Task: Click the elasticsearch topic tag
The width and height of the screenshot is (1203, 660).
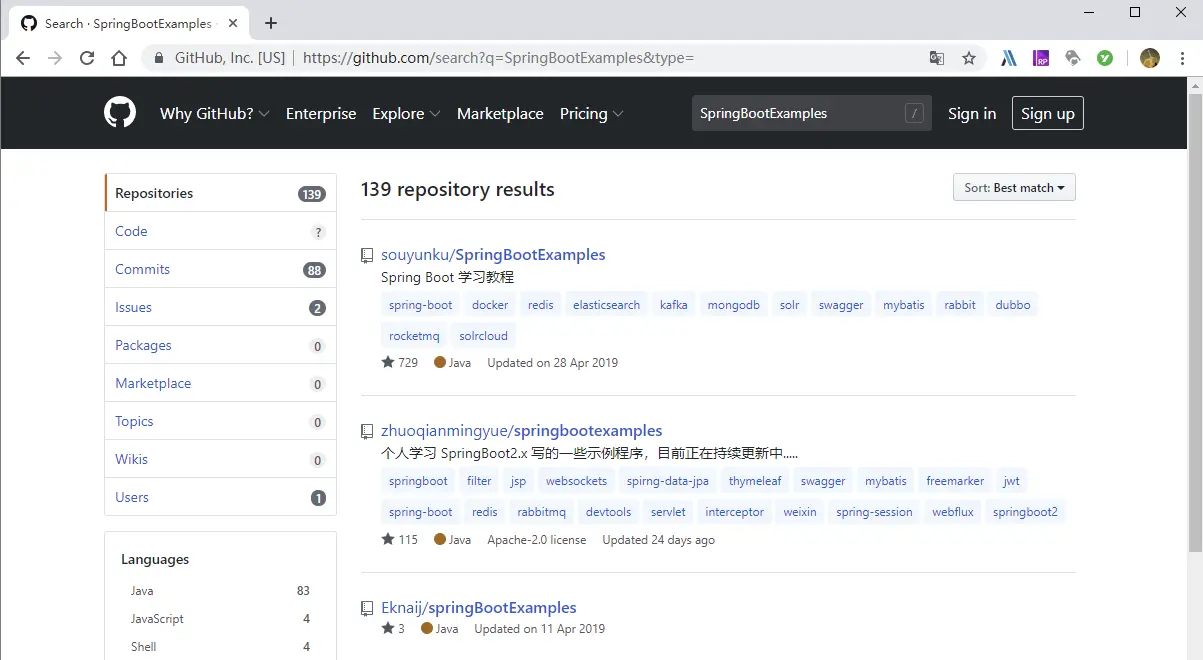Action: [x=606, y=305]
